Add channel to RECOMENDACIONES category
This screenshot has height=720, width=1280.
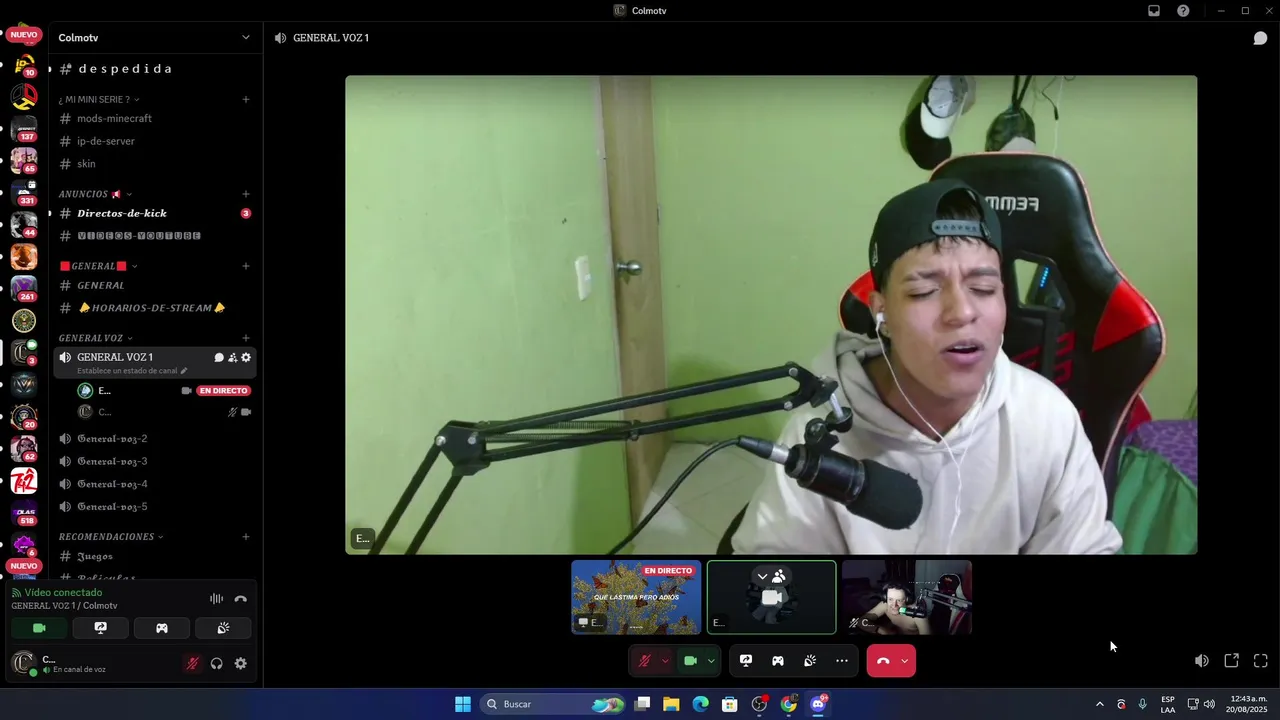coord(246,537)
